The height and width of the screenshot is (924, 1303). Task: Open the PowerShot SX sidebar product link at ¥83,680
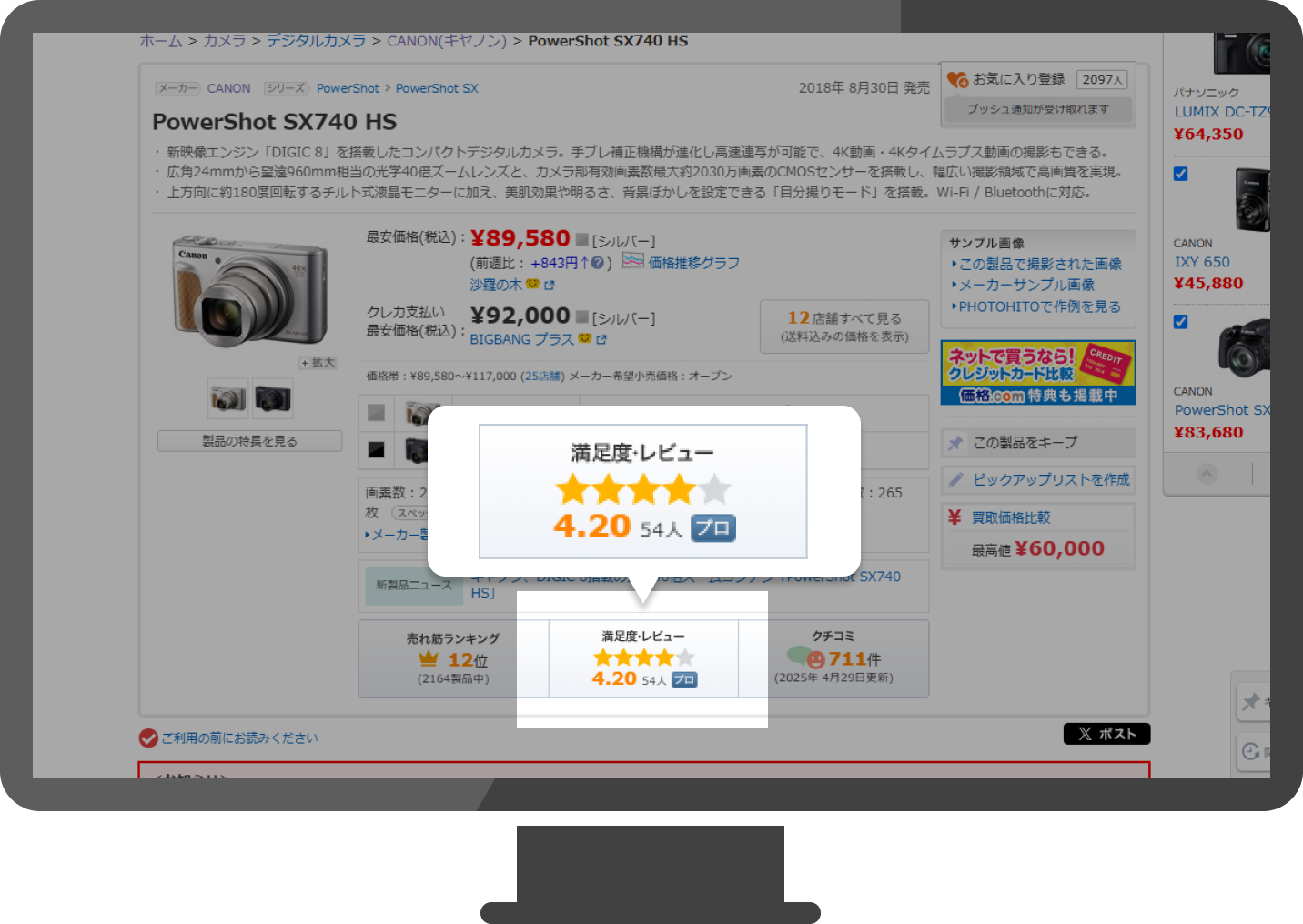click(x=1222, y=410)
